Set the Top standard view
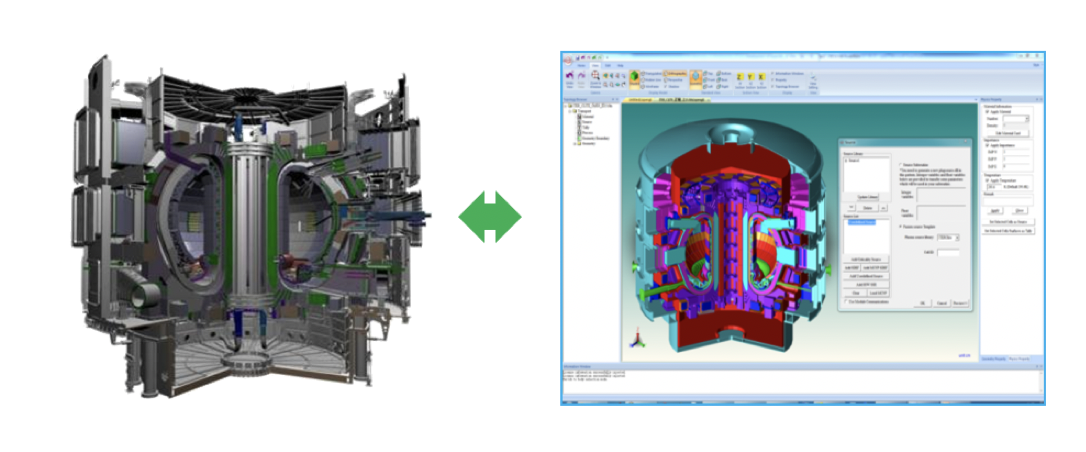1086x452 pixels. (708, 73)
